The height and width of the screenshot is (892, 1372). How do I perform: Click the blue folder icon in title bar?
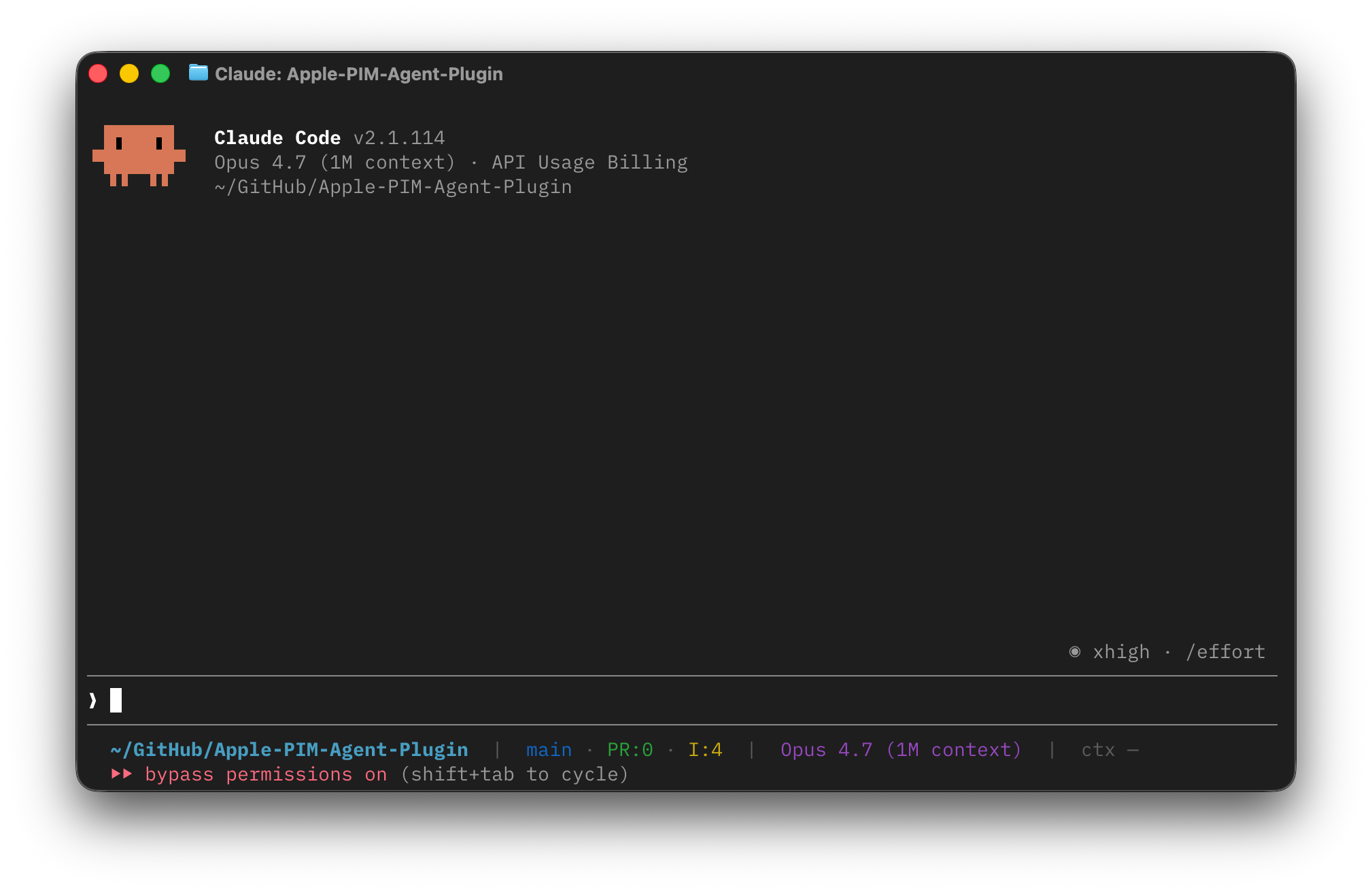(198, 73)
